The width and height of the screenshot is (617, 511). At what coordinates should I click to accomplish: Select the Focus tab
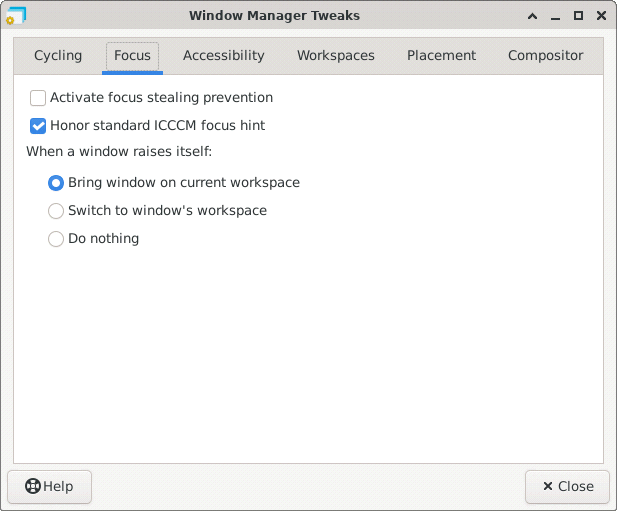pos(132,56)
